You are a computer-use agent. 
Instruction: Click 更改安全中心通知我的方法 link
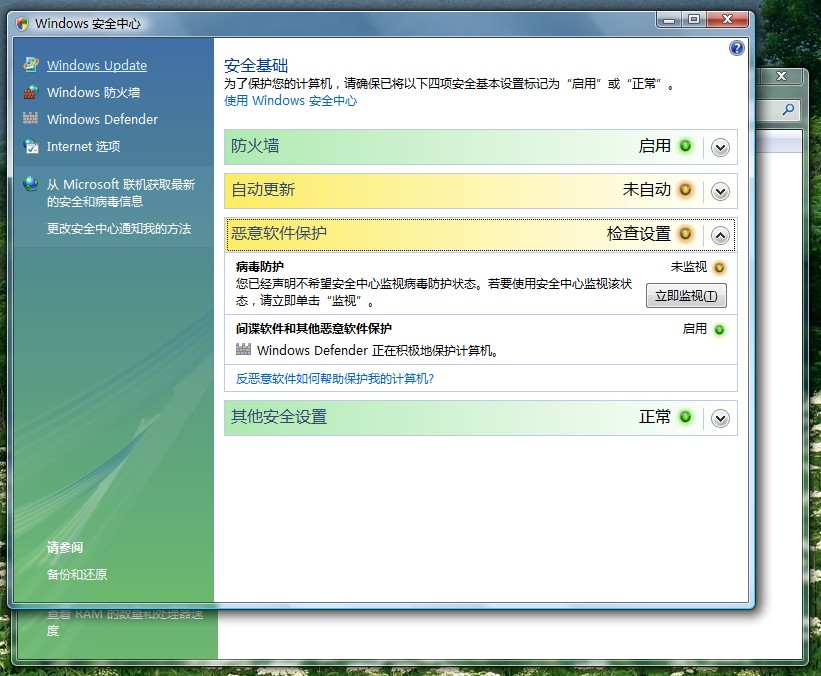(119, 229)
